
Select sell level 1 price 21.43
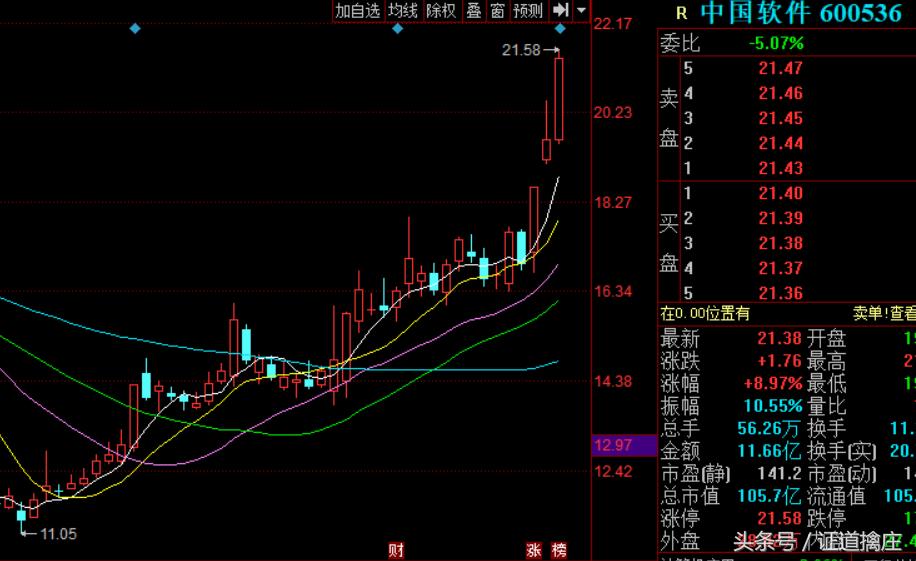point(781,169)
